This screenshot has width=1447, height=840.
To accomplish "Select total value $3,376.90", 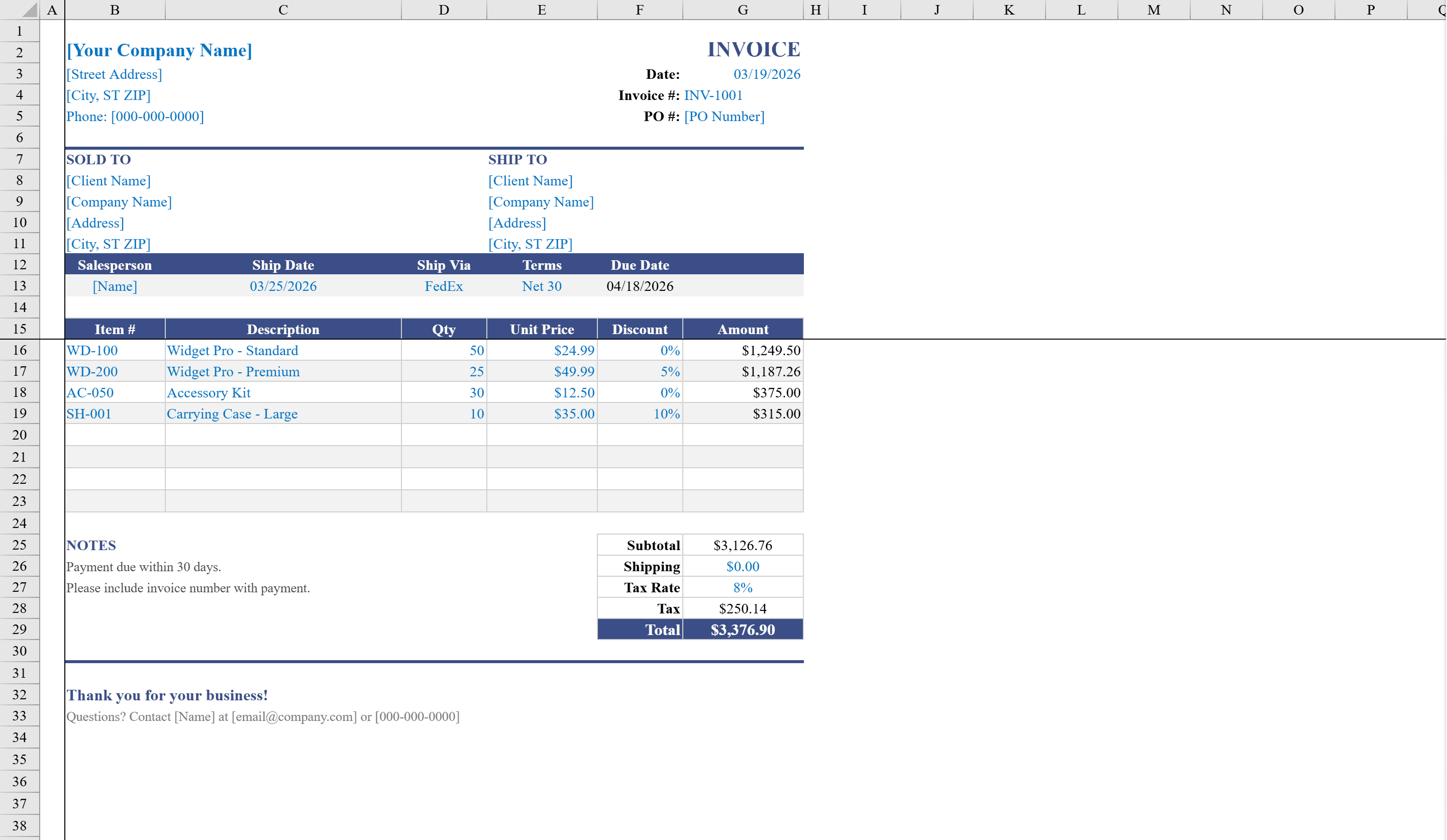I will coord(743,630).
